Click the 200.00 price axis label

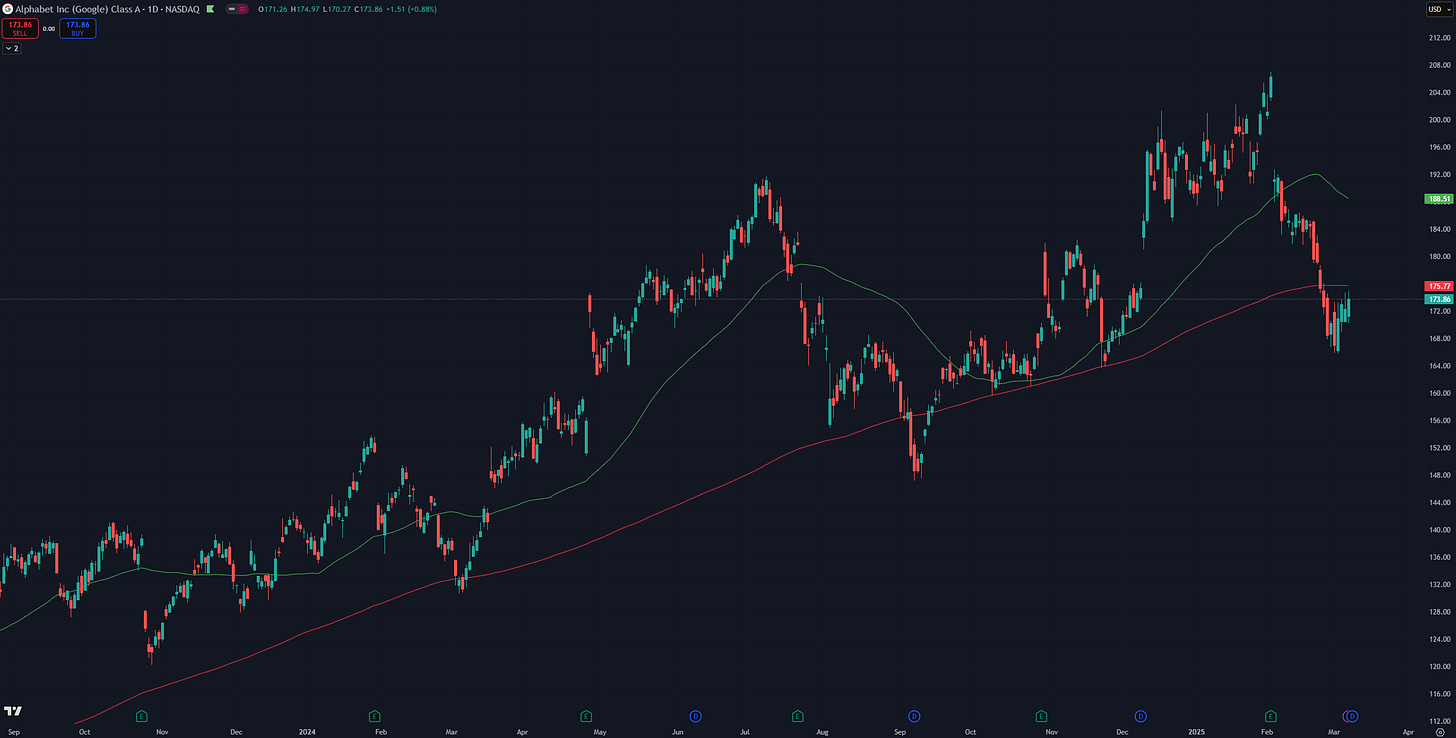point(1440,120)
